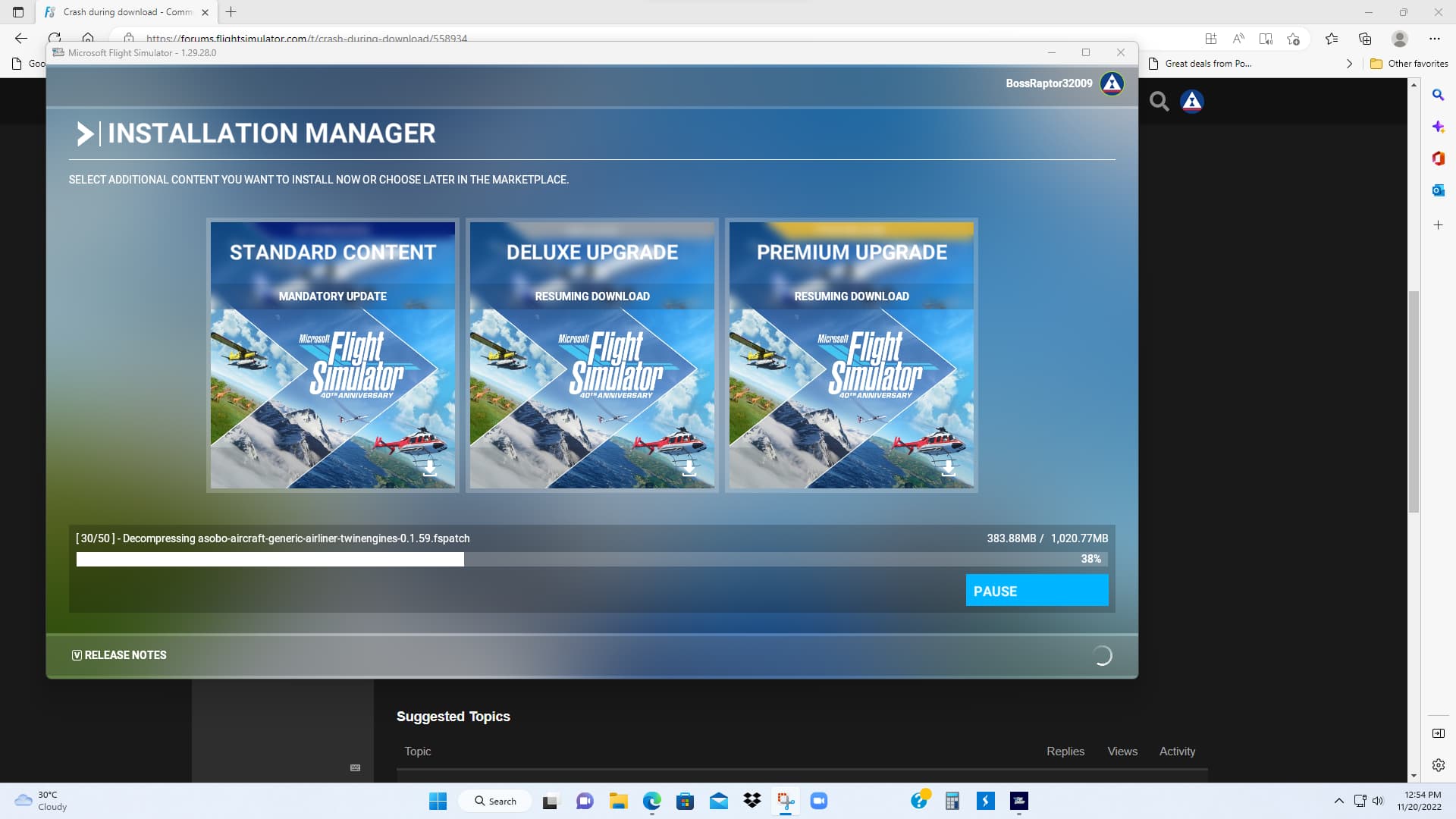Select the Standard Content package card

333,355
